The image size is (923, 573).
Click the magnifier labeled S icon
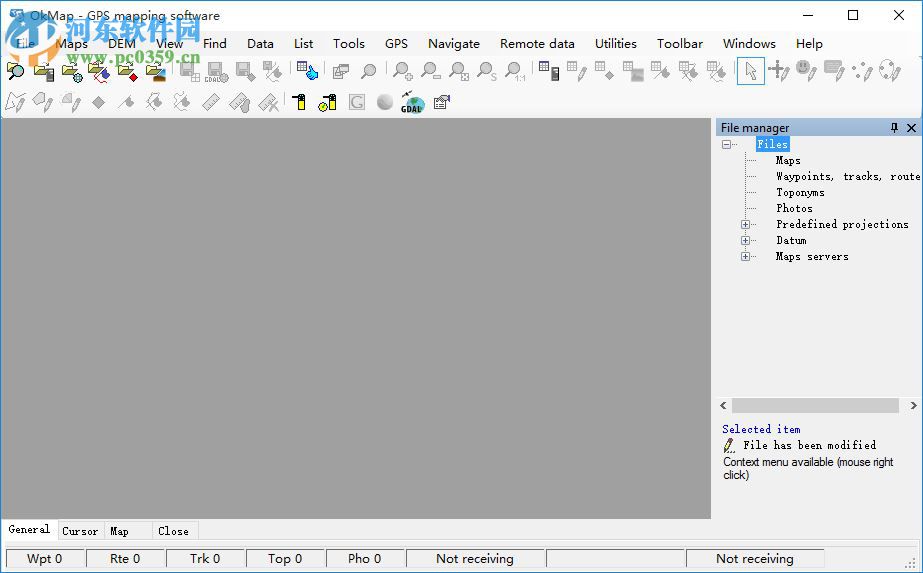[x=487, y=71]
